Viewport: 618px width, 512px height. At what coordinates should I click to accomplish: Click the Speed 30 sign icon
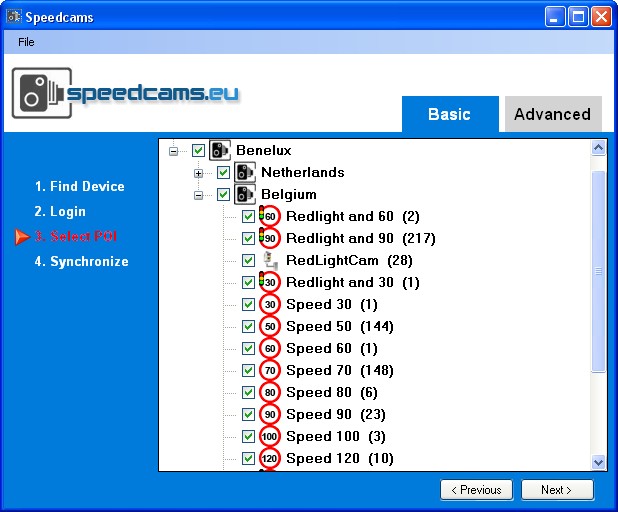(270, 304)
